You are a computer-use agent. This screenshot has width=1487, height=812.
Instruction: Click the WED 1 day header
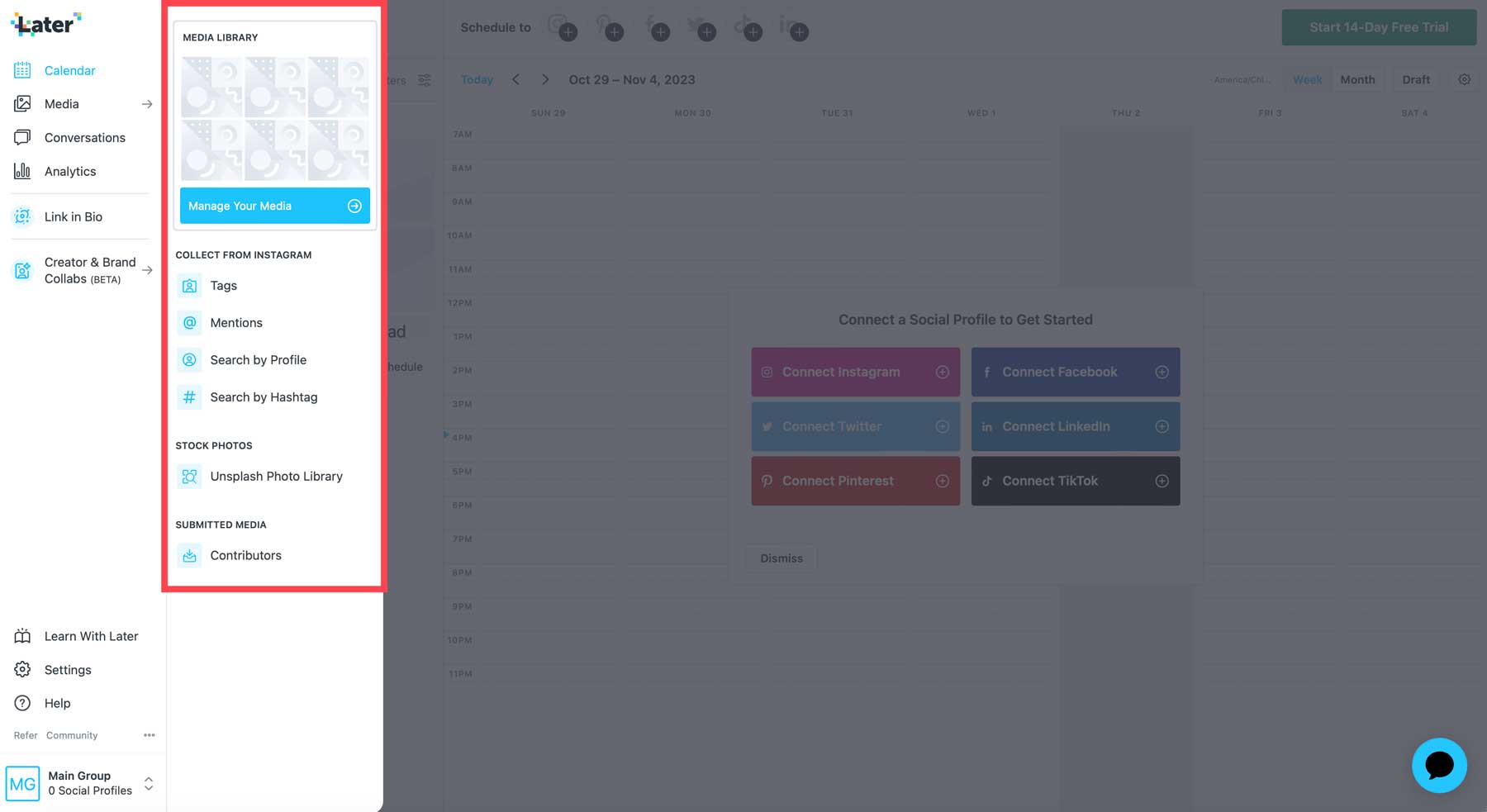(981, 113)
